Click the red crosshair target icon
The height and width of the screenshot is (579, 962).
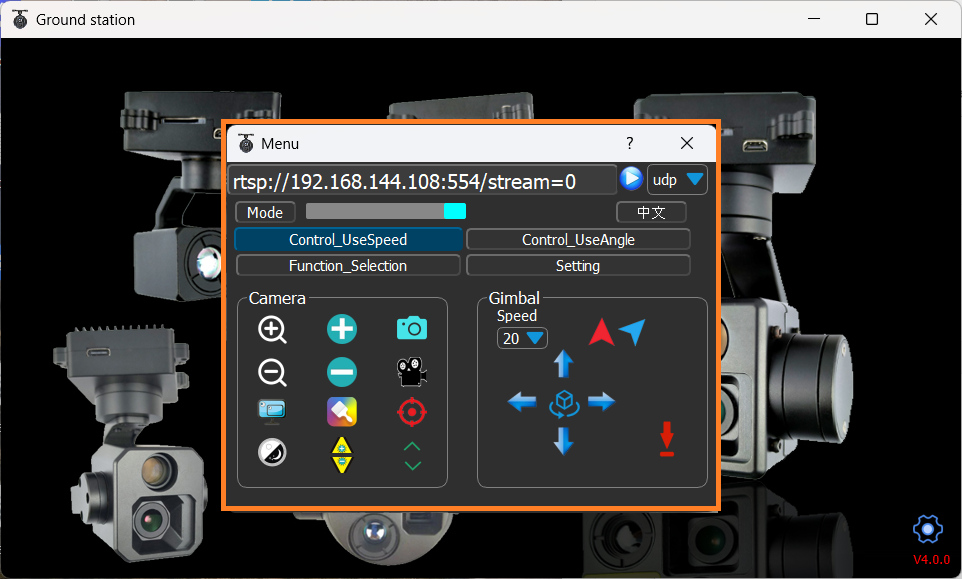pos(411,411)
